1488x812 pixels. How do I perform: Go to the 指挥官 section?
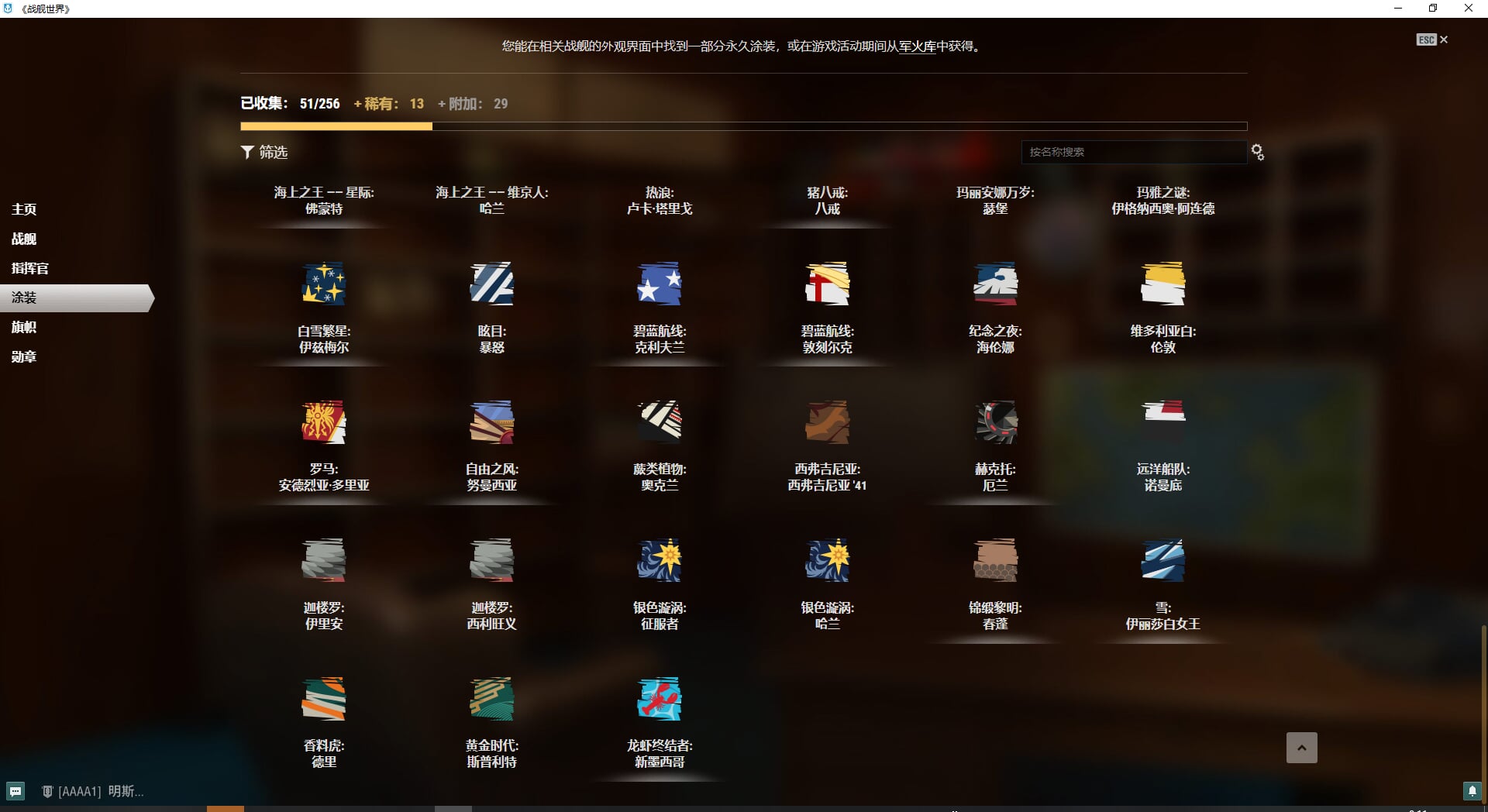29,268
